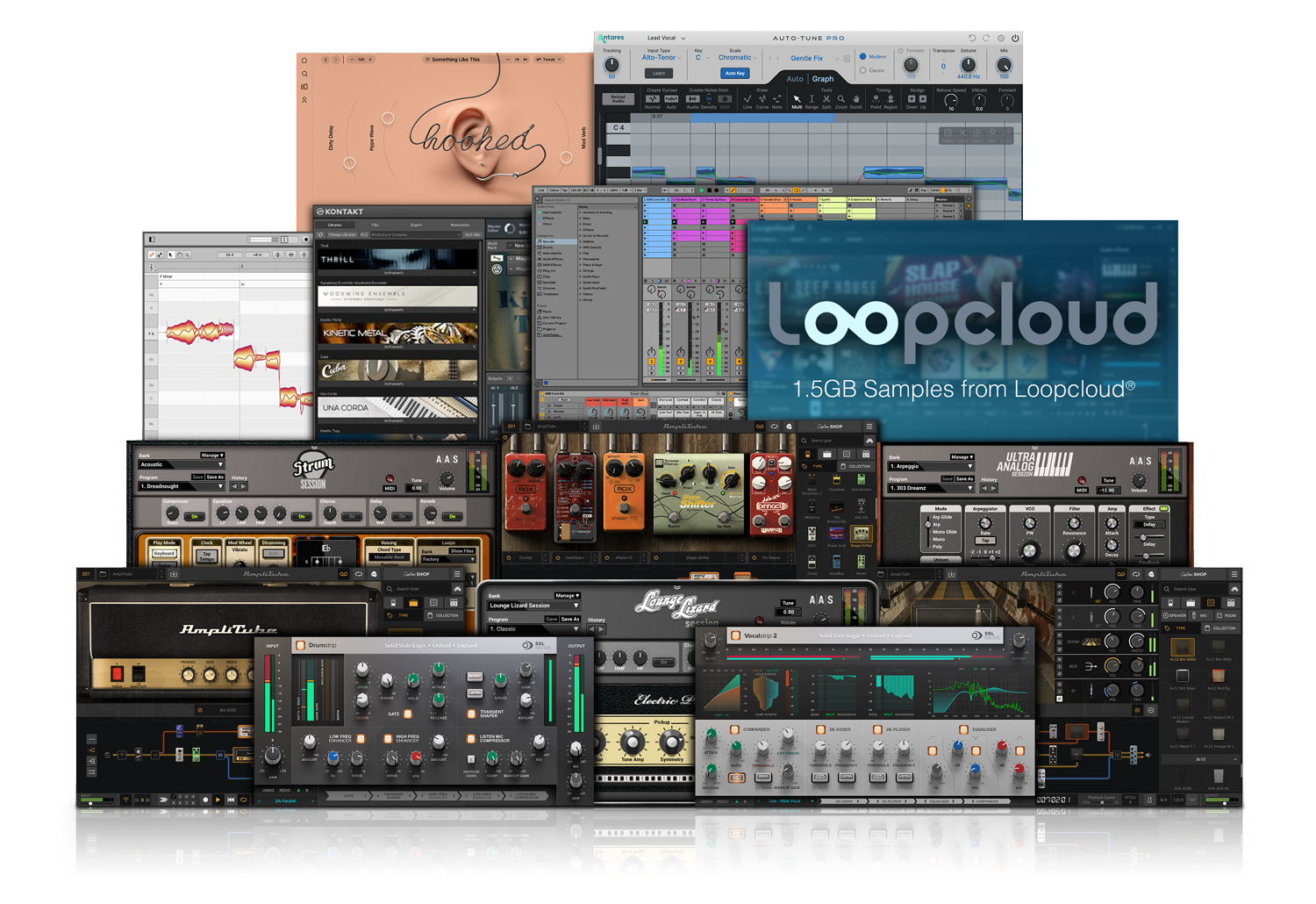The height and width of the screenshot is (904, 1316).
Task: Open Auto-Tune Pro settings gear
Action: [1001, 39]
